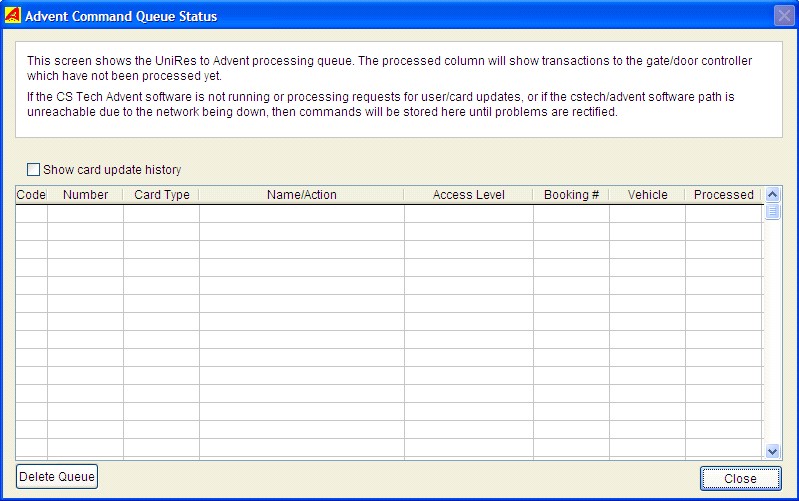Enable Show card update history checkbox
The width and height of the screenshot is (799, 501).
pyautogui.click(x=33, y=169)
